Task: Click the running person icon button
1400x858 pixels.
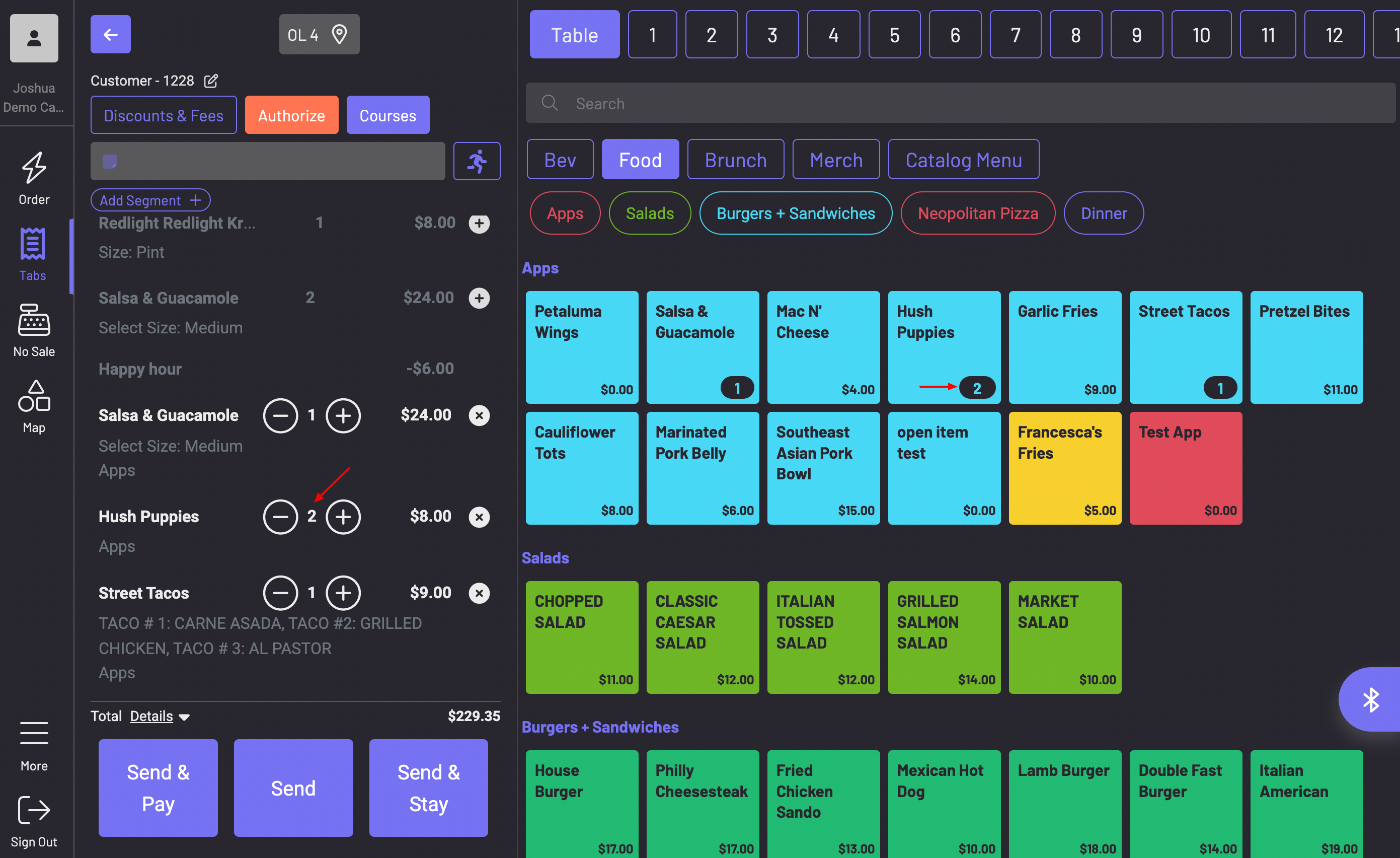Action: point(476,162)
